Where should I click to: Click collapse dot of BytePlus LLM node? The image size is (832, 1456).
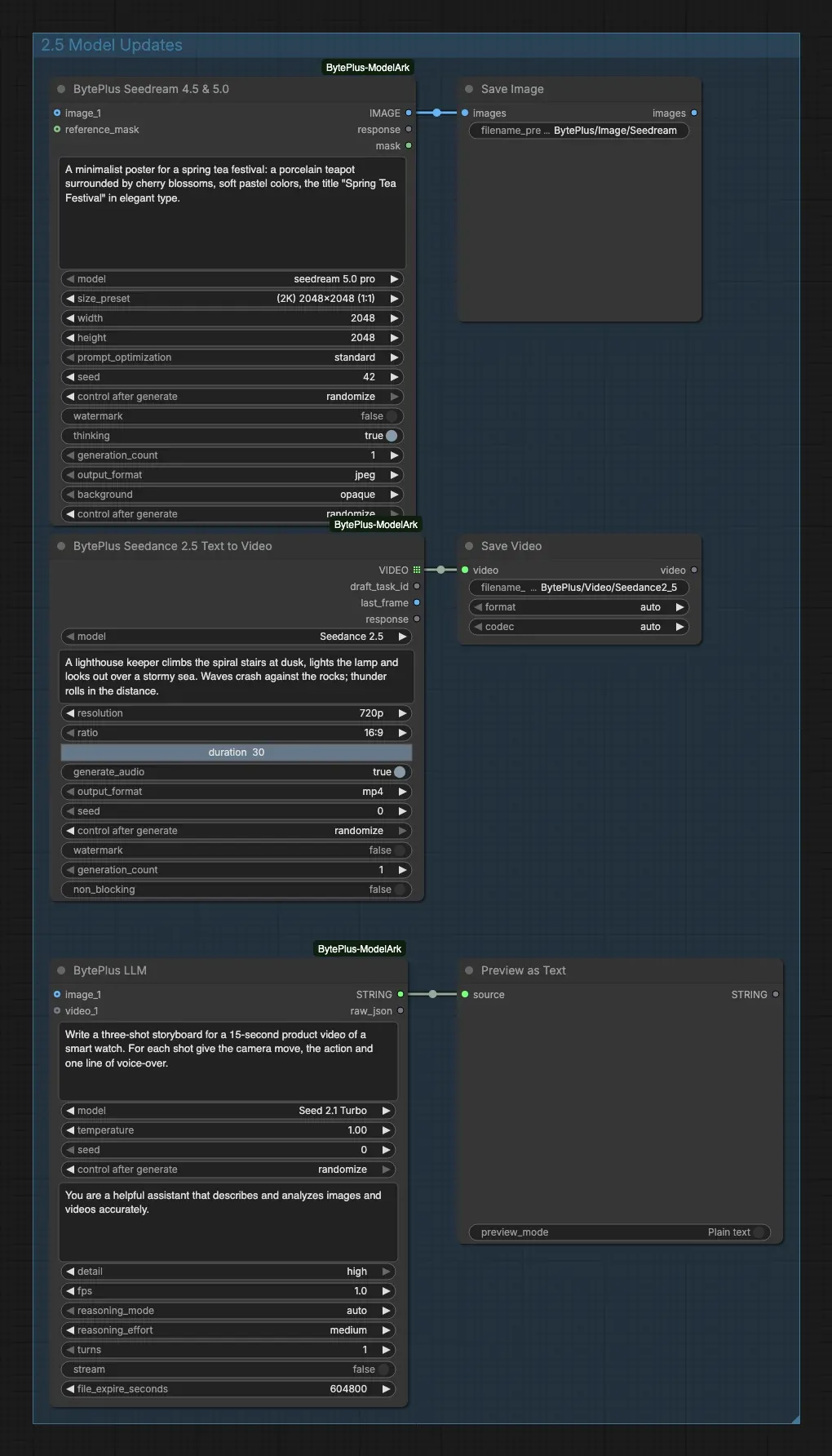61,970
